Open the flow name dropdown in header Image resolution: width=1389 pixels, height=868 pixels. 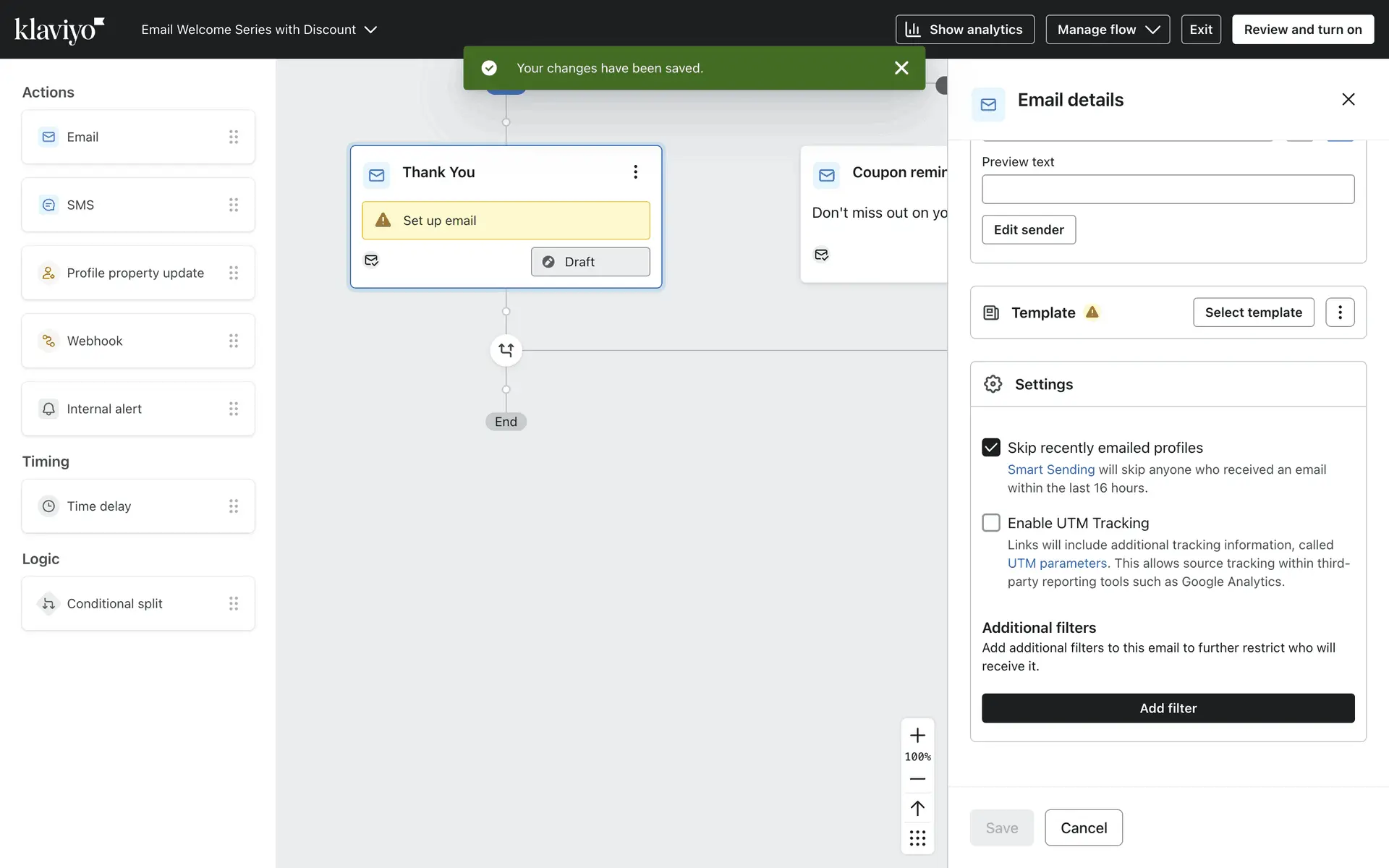[x=259, y=30]
